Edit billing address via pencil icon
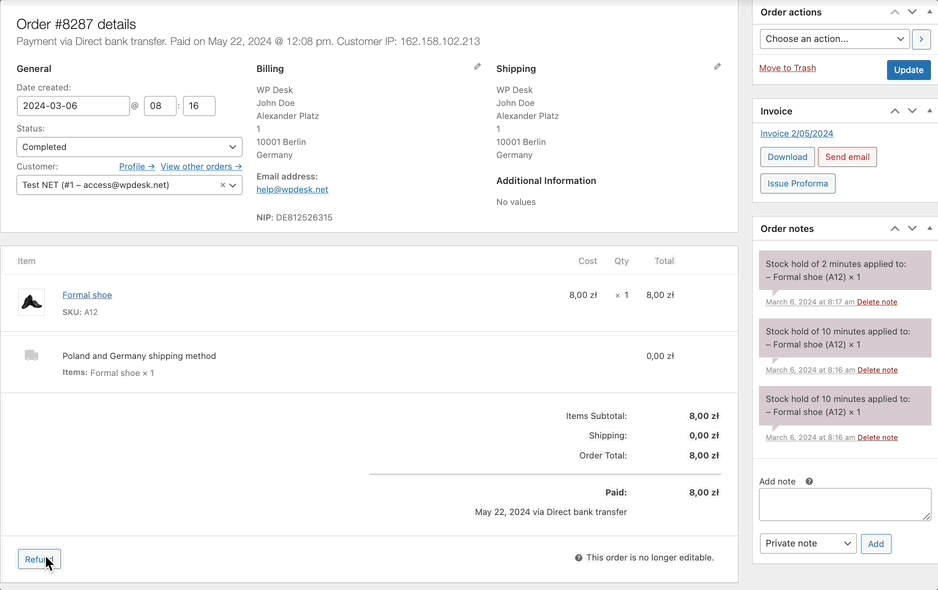This screenshot has height=590, width=938. (x=477, y=67)
